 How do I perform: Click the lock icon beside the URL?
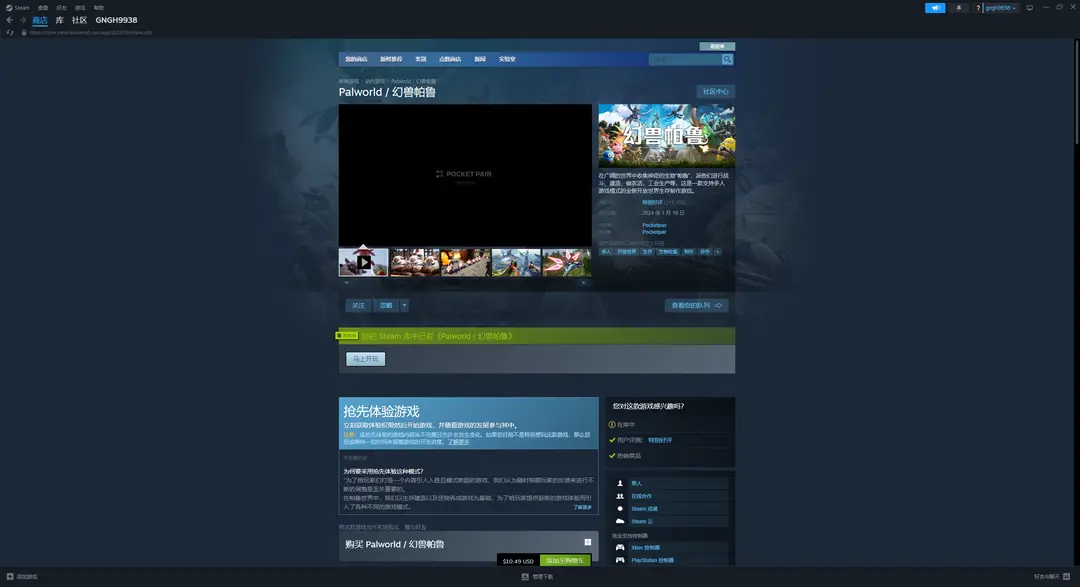(x=24, y=32)
